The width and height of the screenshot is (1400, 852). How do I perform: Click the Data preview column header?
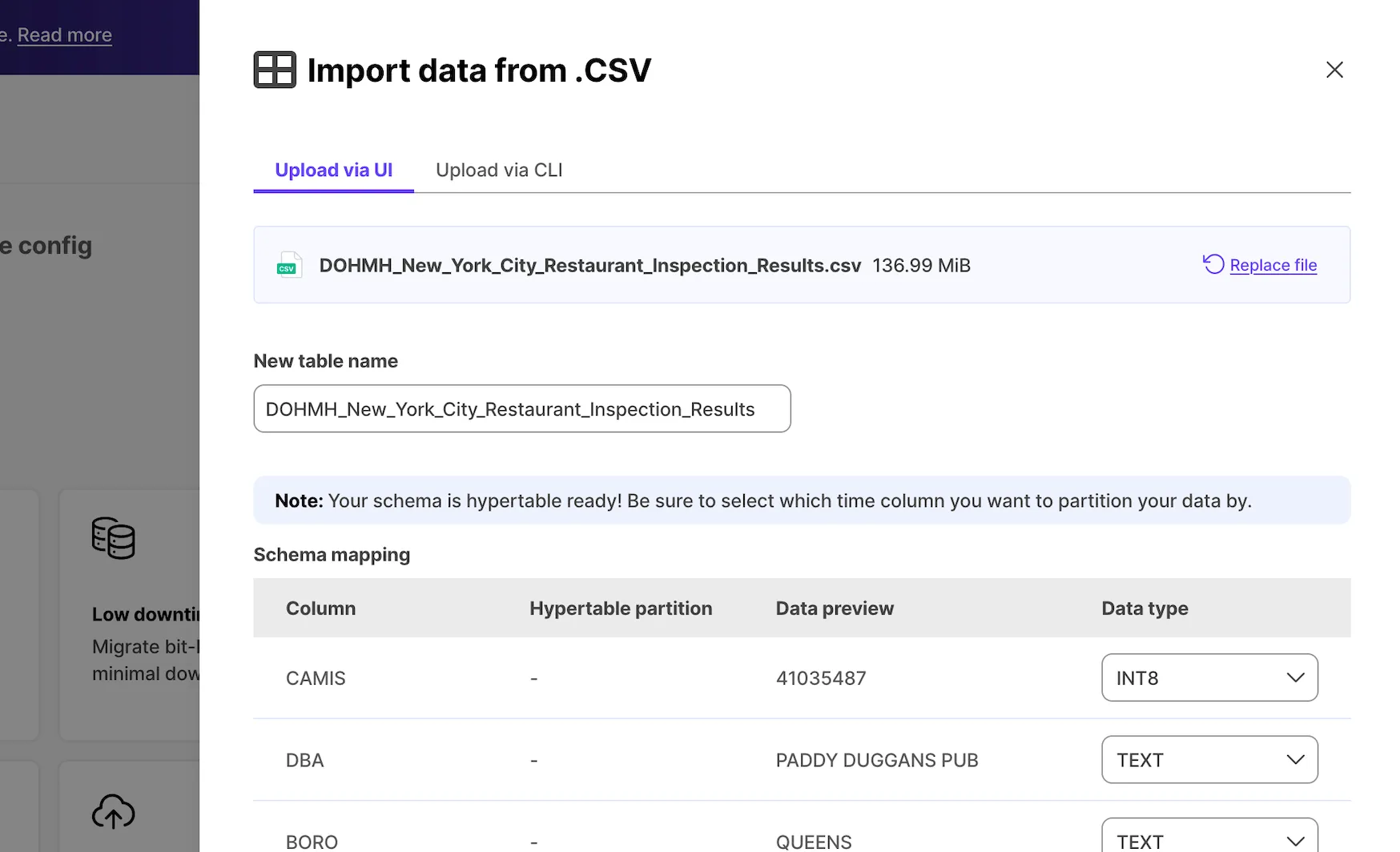tap(835, 608)
